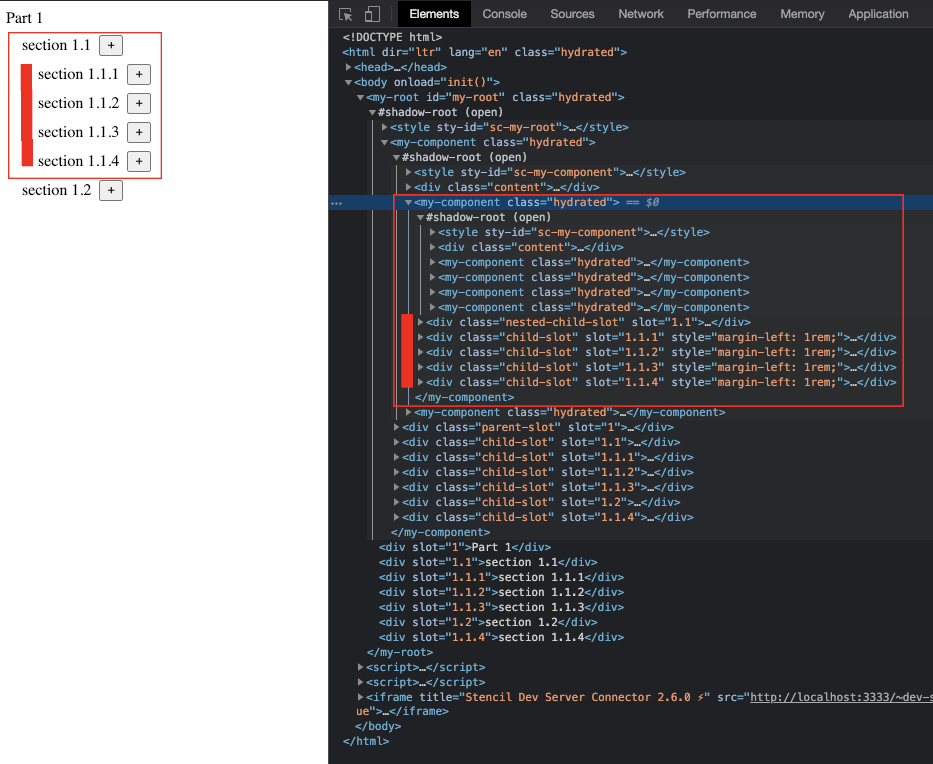
Task: Click the plus button beside section 1.1
Action: [x=111, y=45]
